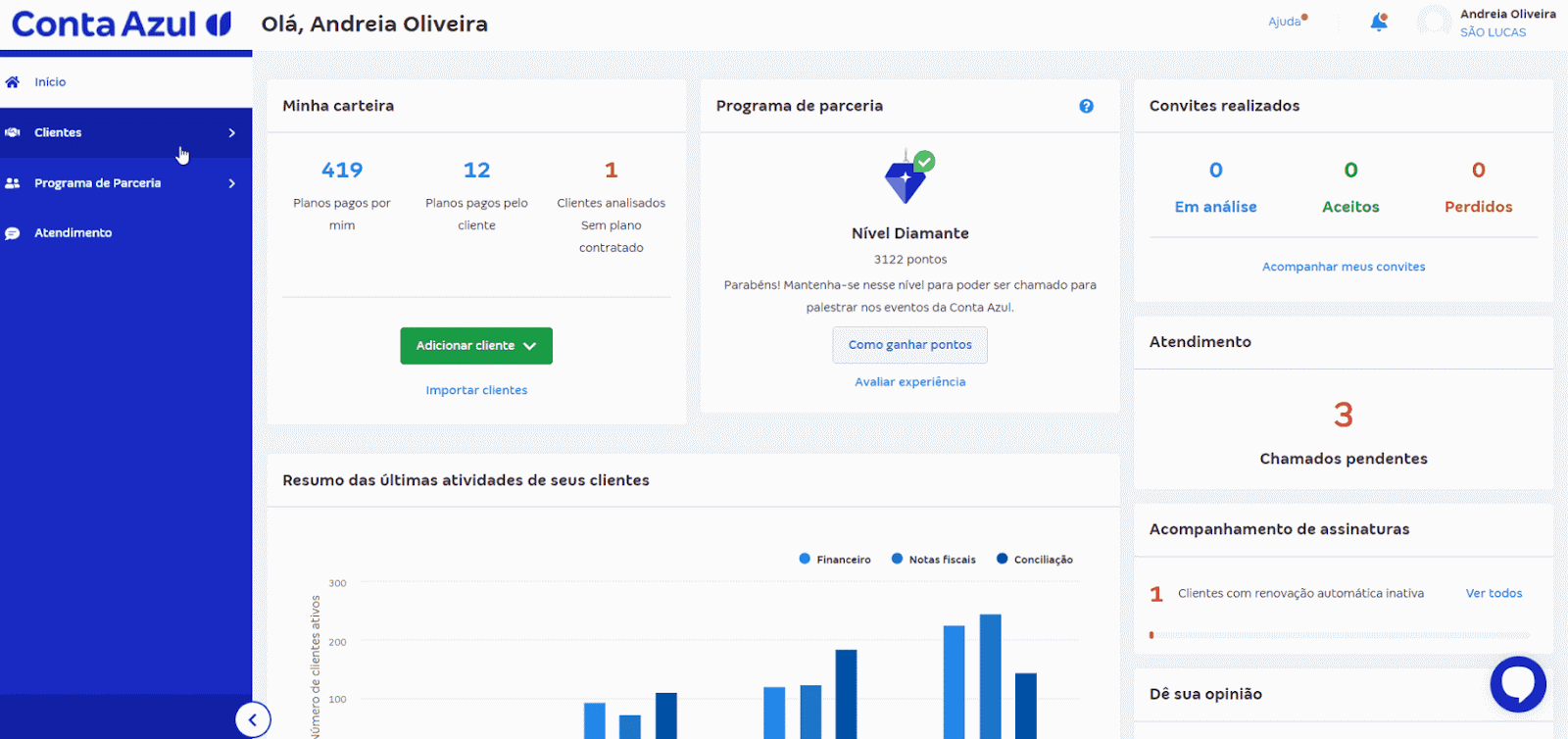Screen dimensions: 1568x739
Task: Click the 3 Chamados pendentes number
Action: click(1344, 416)
